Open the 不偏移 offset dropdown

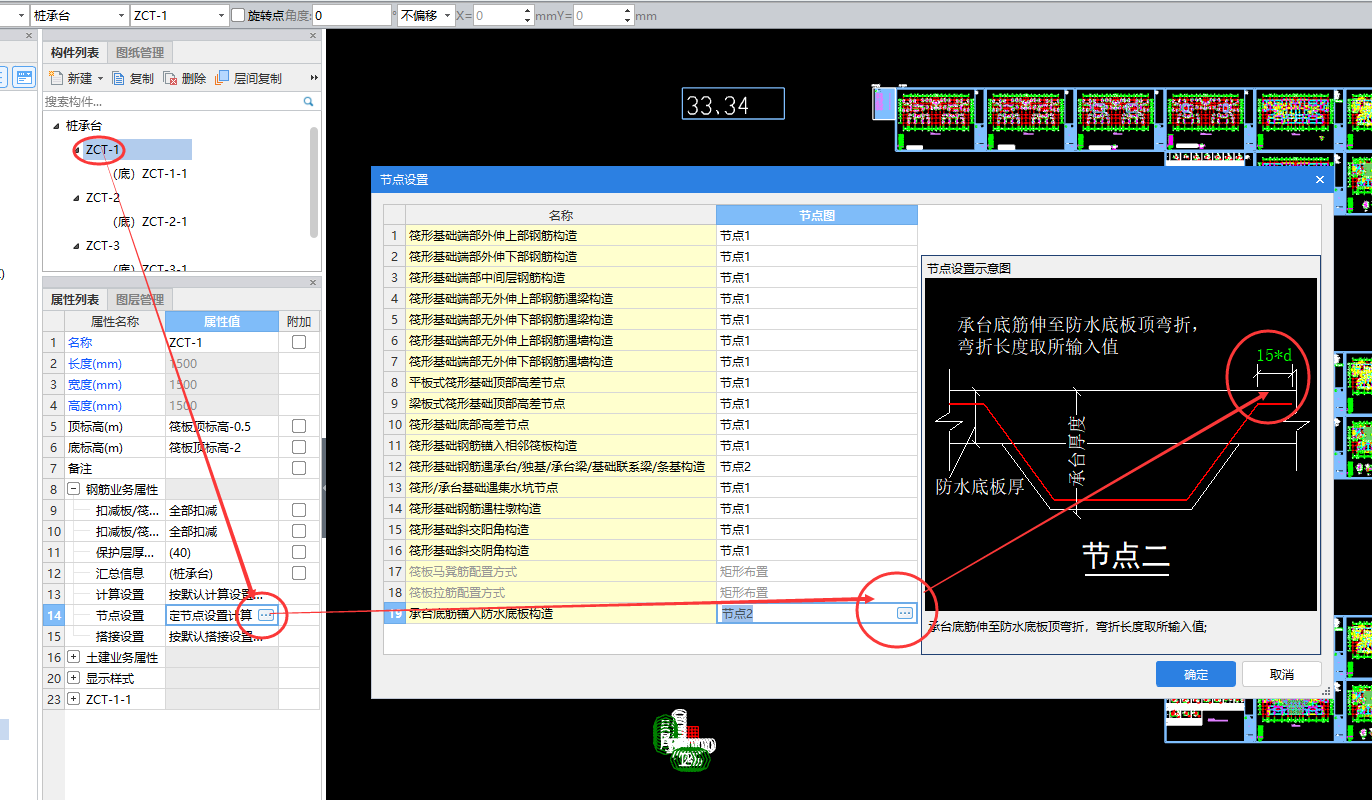pos(447,16)
